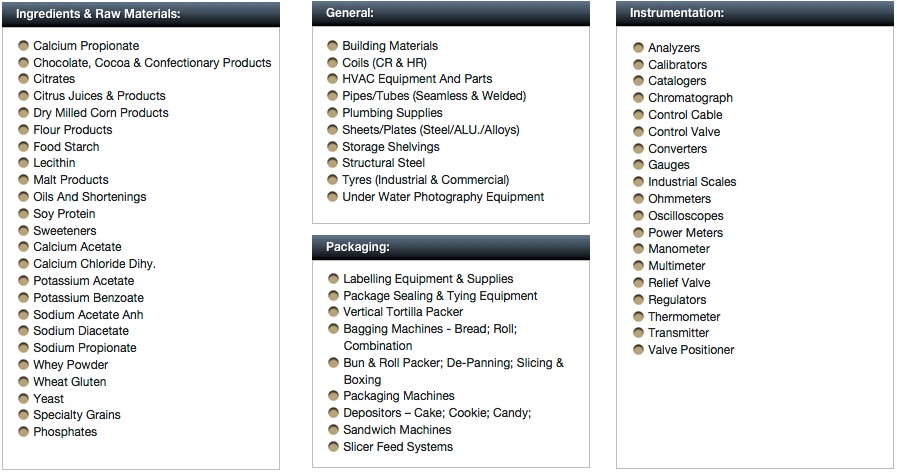Viewport: 897px width, 474px height.
Task: Select Under Water Photography Equipment
Action: coord(443,197)
